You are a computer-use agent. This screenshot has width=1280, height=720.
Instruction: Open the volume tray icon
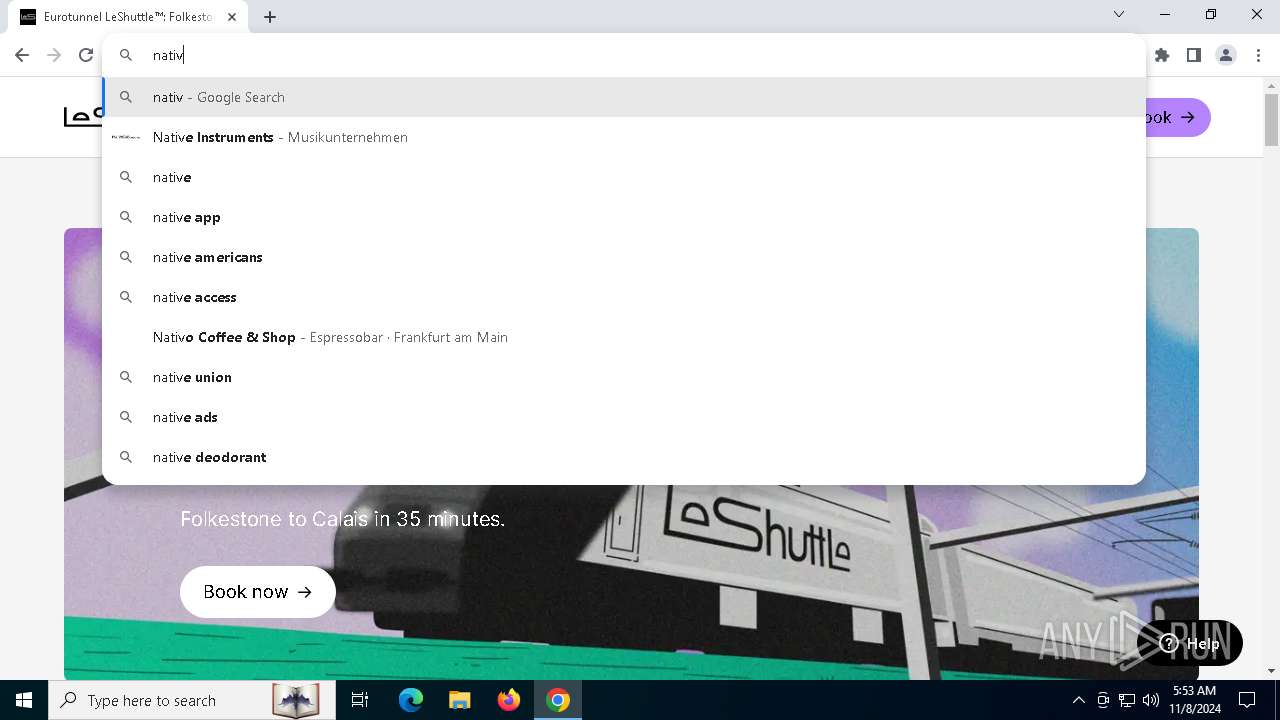point(1151,700)
